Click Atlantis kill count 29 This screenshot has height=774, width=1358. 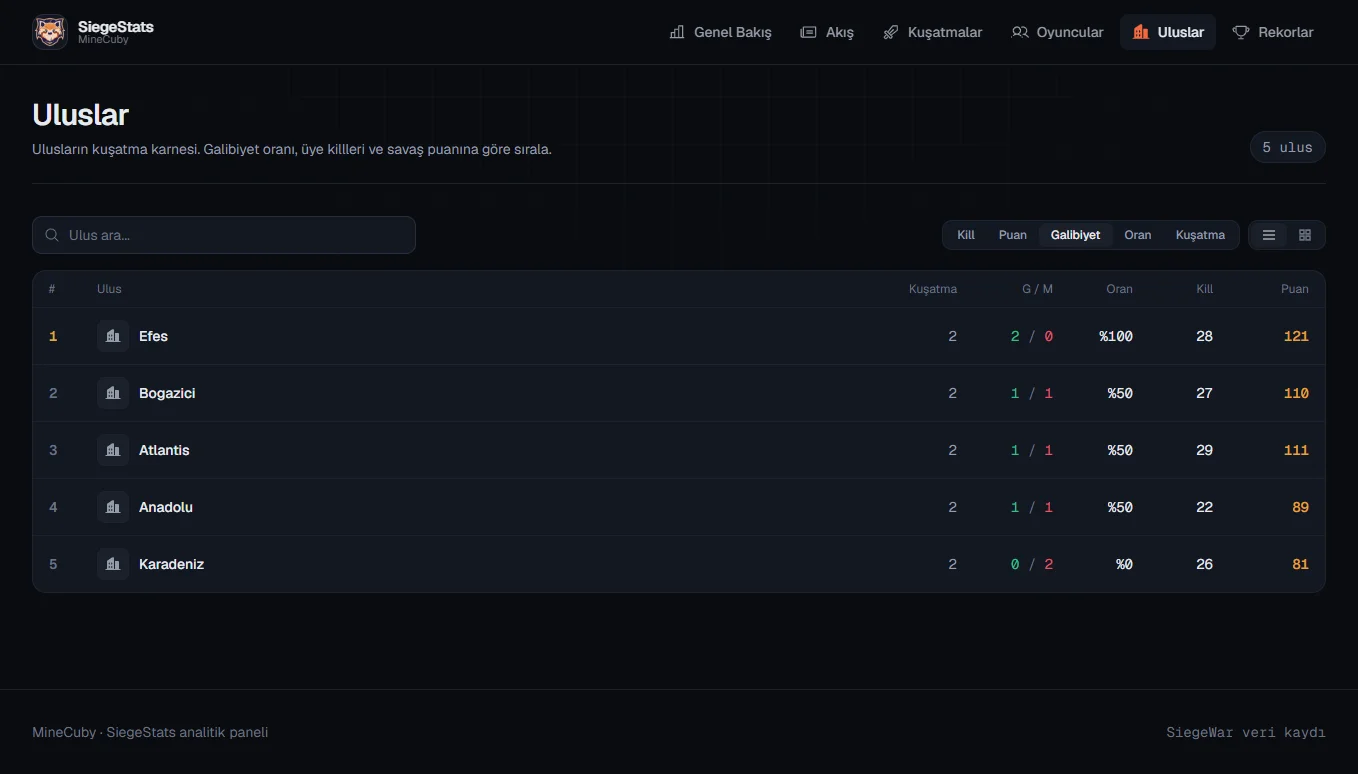click(x=1204, y=450)
